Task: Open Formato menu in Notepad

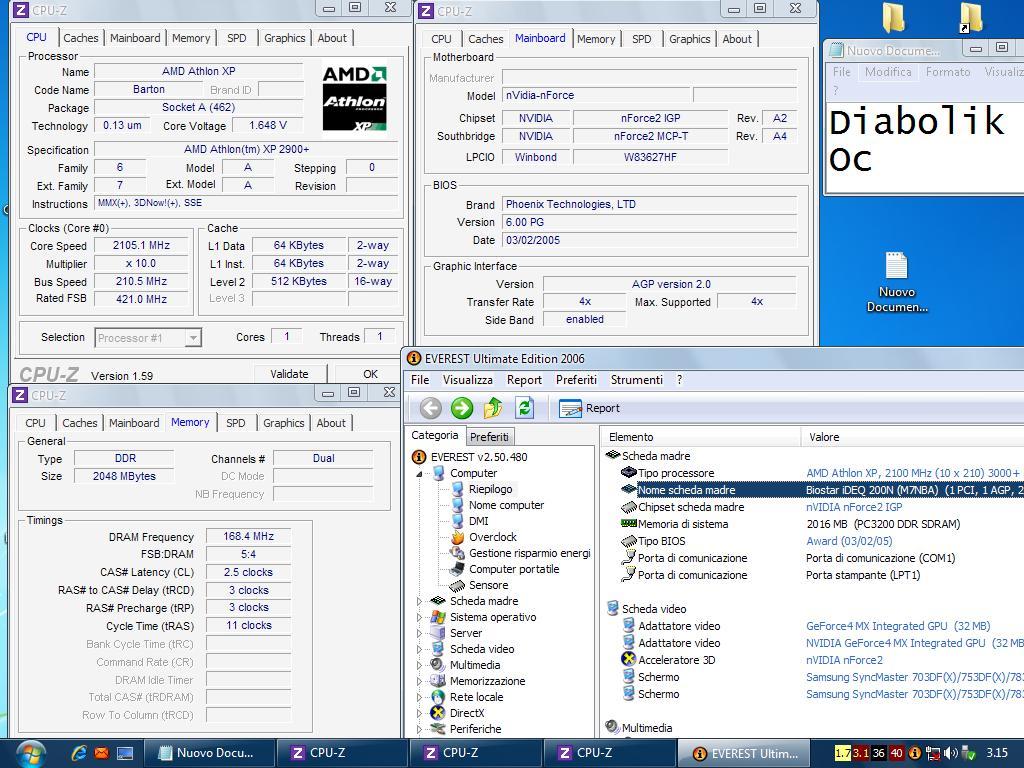Action: click(x=948, y=72)
